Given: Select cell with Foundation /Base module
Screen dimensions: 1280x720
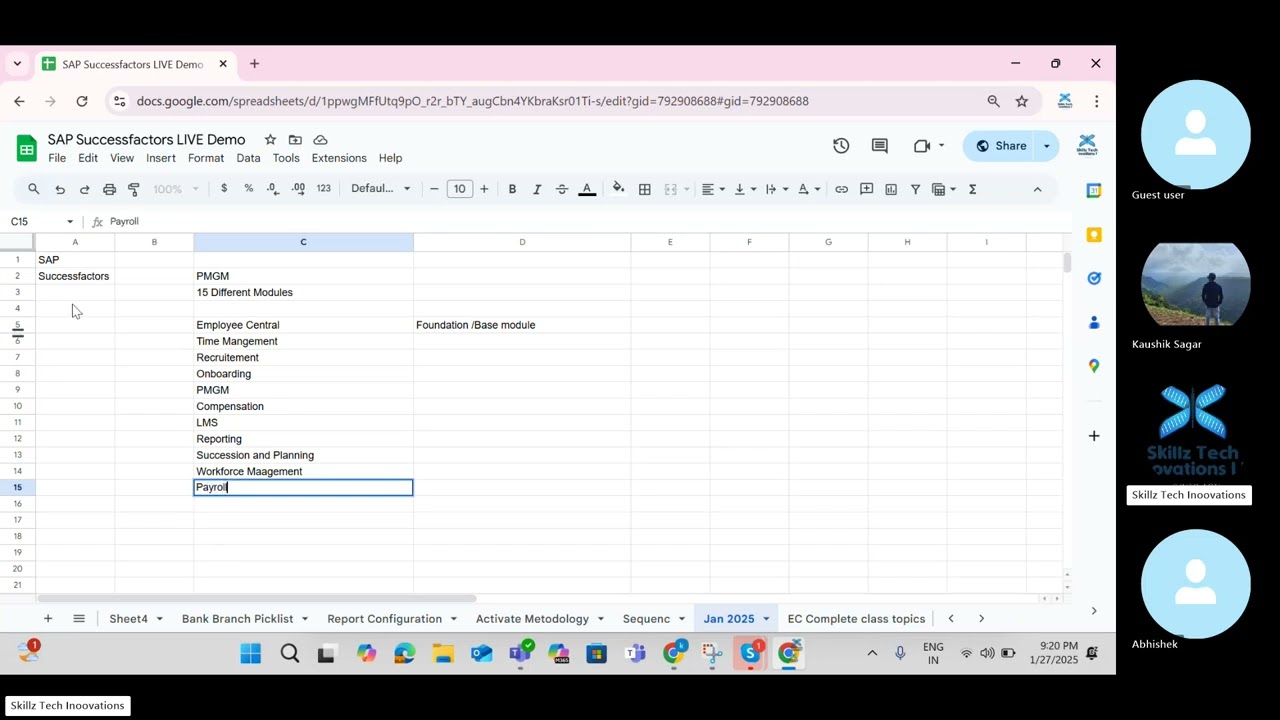Looking at the screenshot, I should [x=522, y=325].
